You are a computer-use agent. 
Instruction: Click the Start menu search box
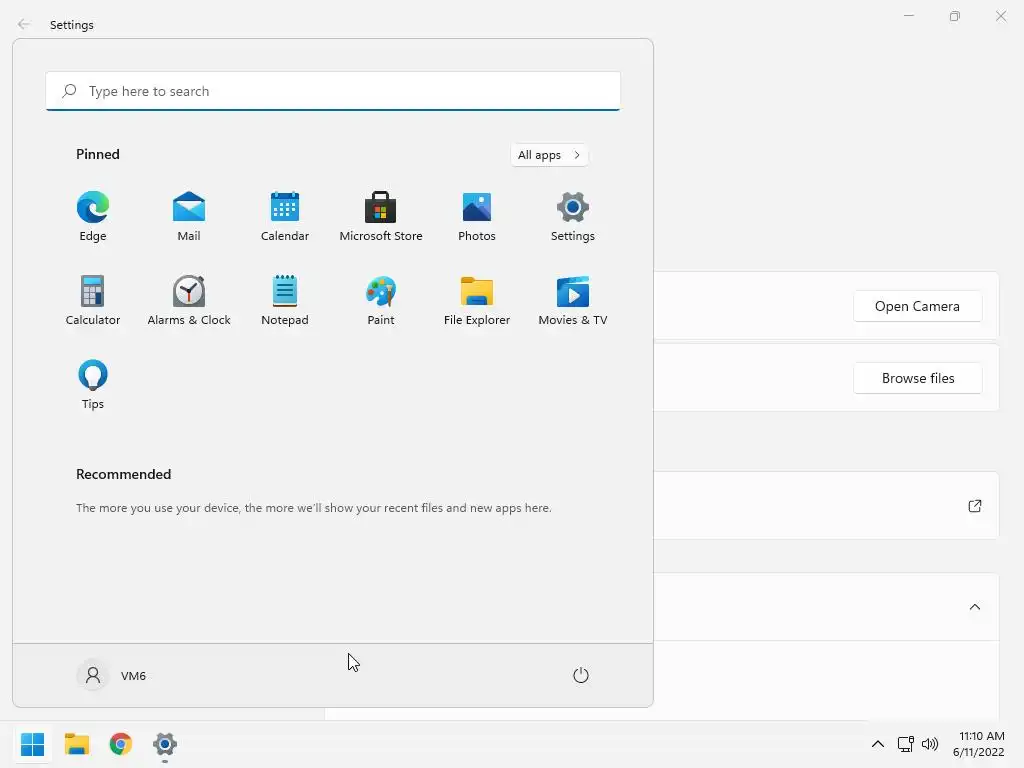333,91
